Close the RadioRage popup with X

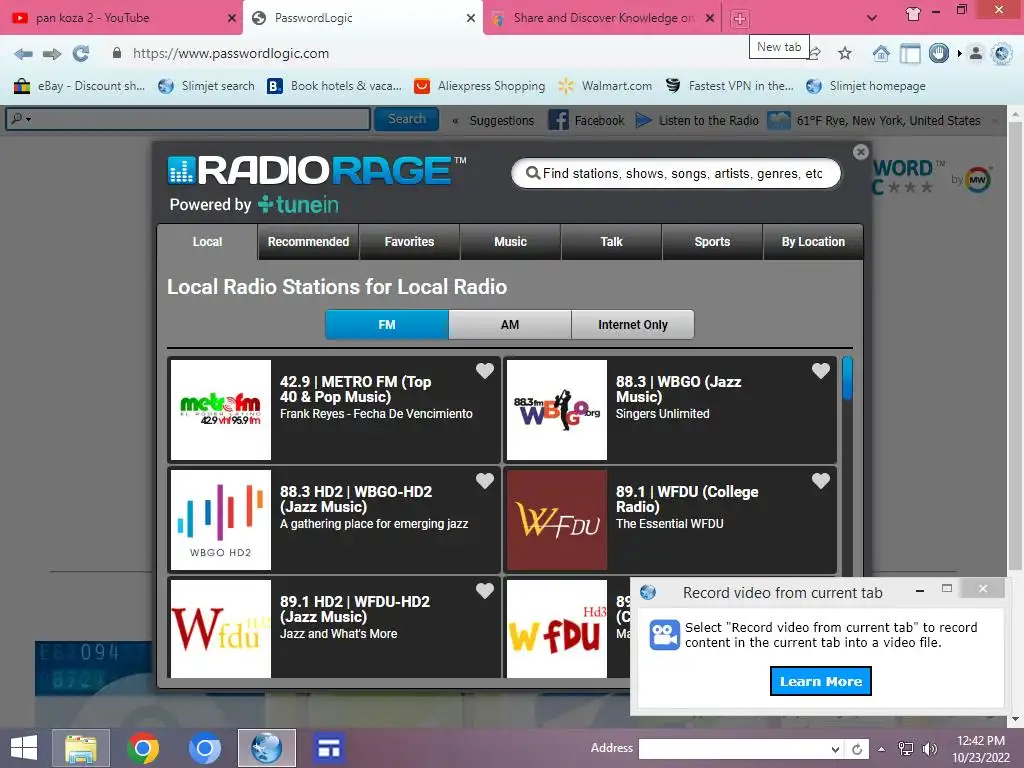(861, 152)
